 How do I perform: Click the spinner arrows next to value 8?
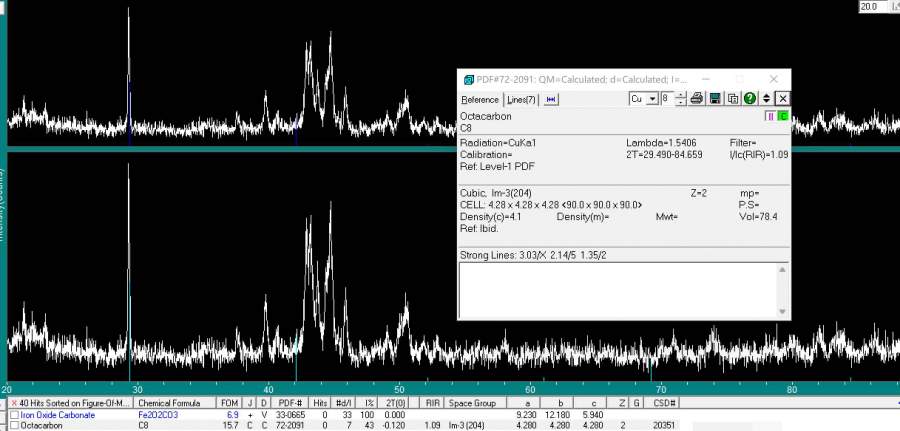(681, 98)
